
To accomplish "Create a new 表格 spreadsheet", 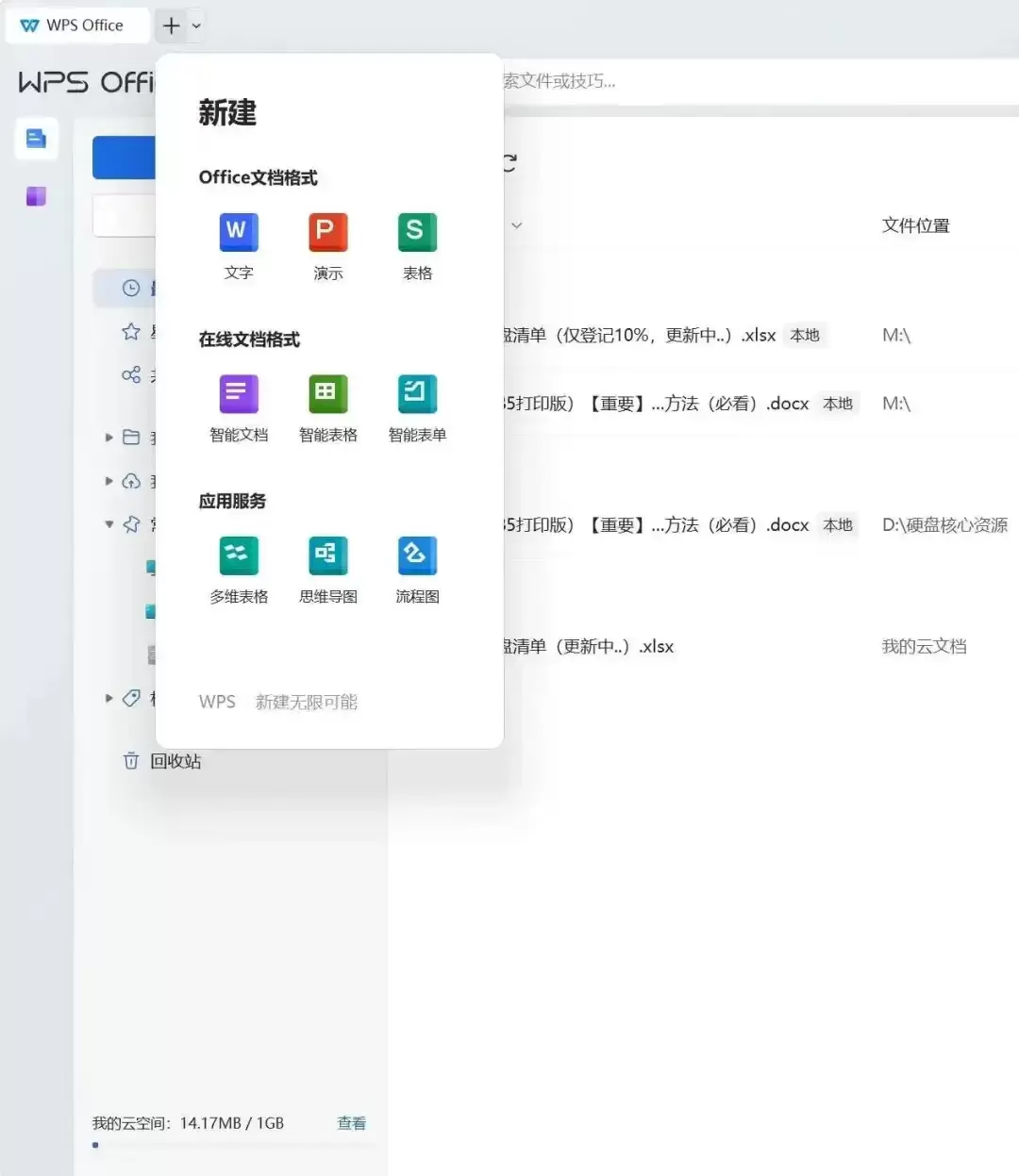I will coord(417,245).
